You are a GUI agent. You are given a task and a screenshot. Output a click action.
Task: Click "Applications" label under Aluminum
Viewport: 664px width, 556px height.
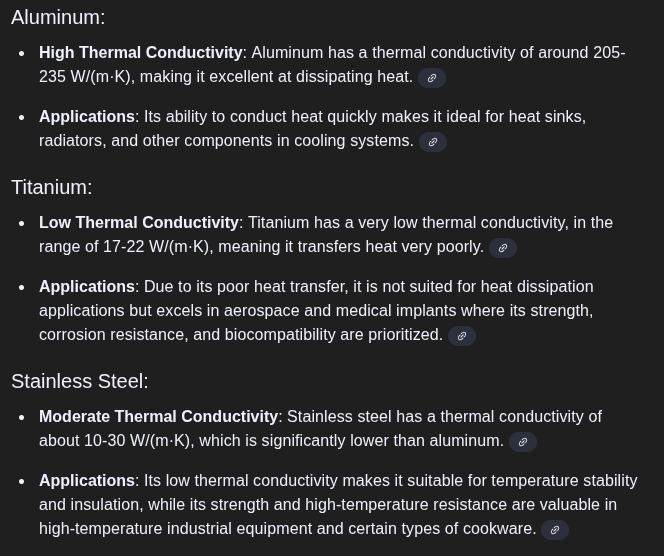[x=87, y=116]
